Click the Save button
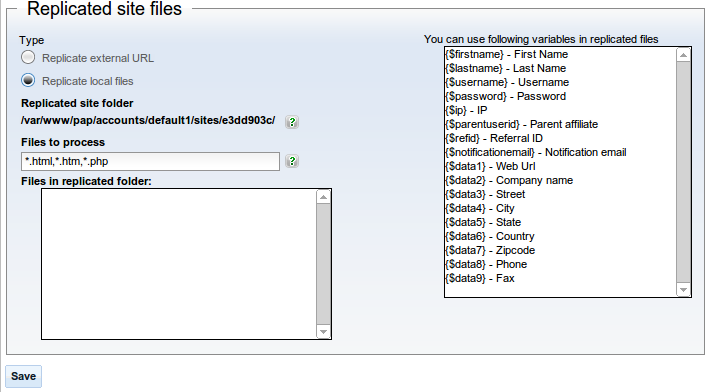Screen dimensions: 707x392 coord(23,376)
